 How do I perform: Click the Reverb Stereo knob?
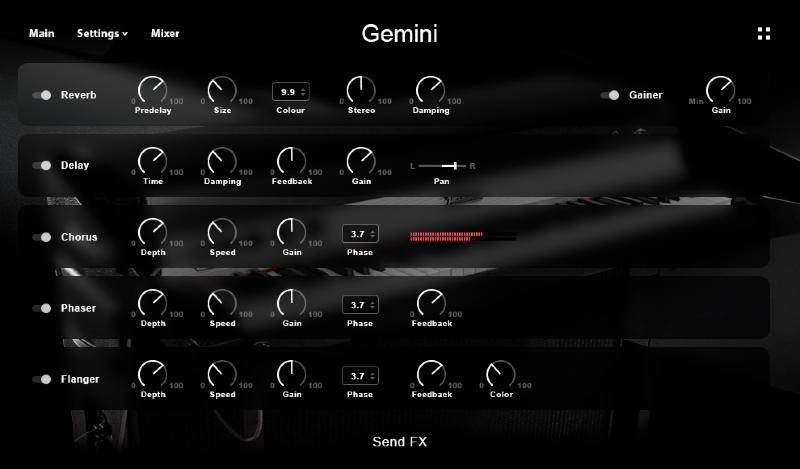coord(361,90)
